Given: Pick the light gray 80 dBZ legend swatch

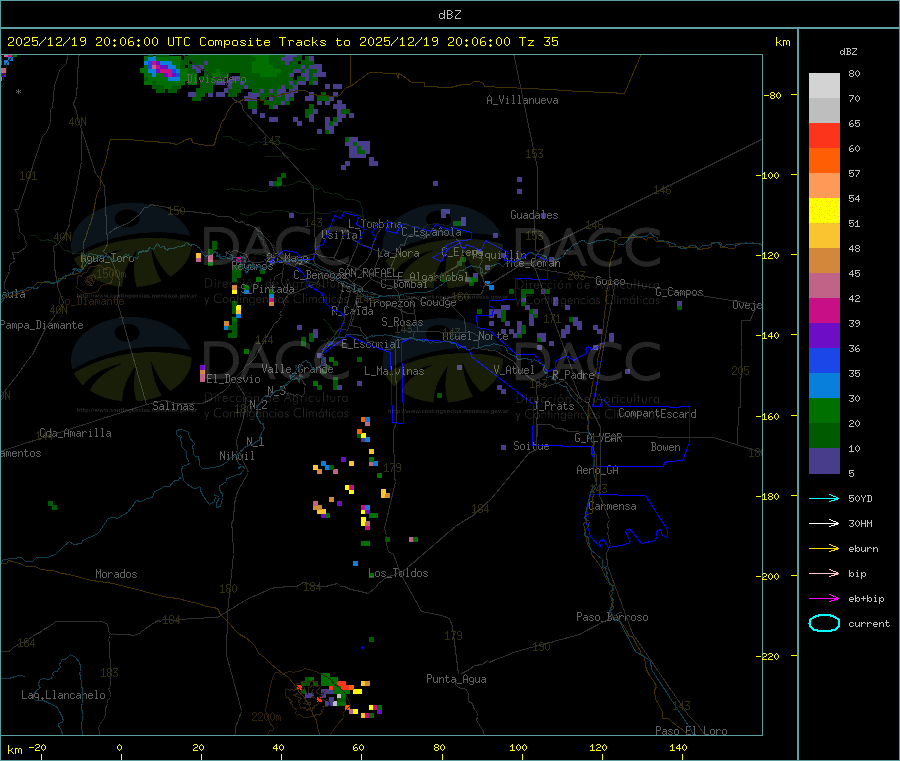Looking at the screenshot, I should coord(824,86).
